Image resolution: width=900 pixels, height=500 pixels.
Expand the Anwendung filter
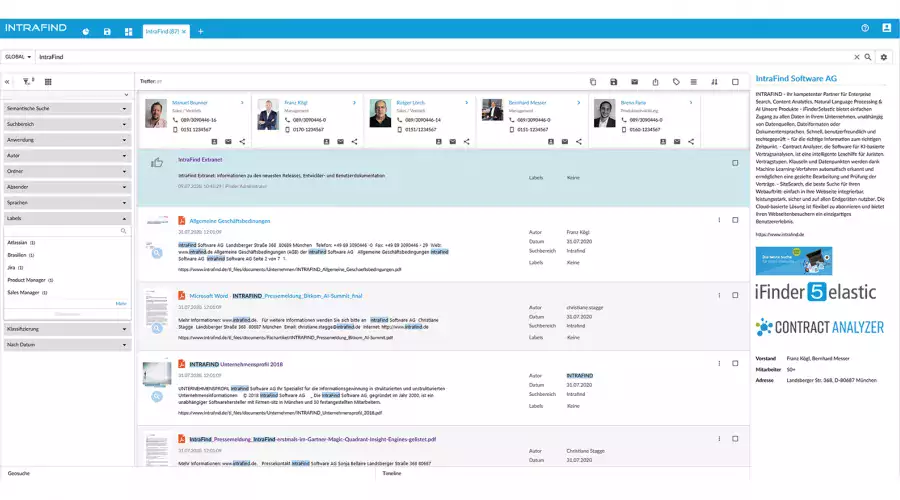67,140
